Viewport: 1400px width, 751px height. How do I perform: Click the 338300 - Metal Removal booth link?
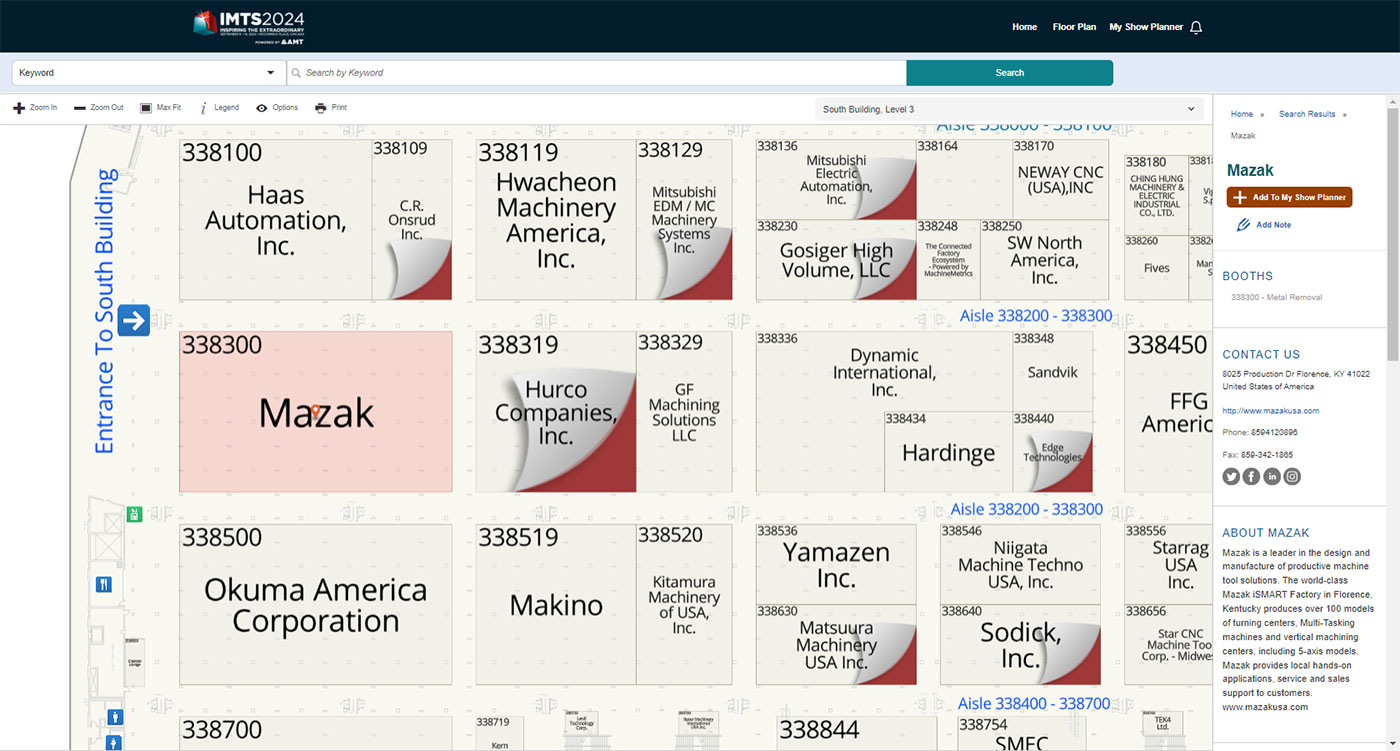[1276, 297]
